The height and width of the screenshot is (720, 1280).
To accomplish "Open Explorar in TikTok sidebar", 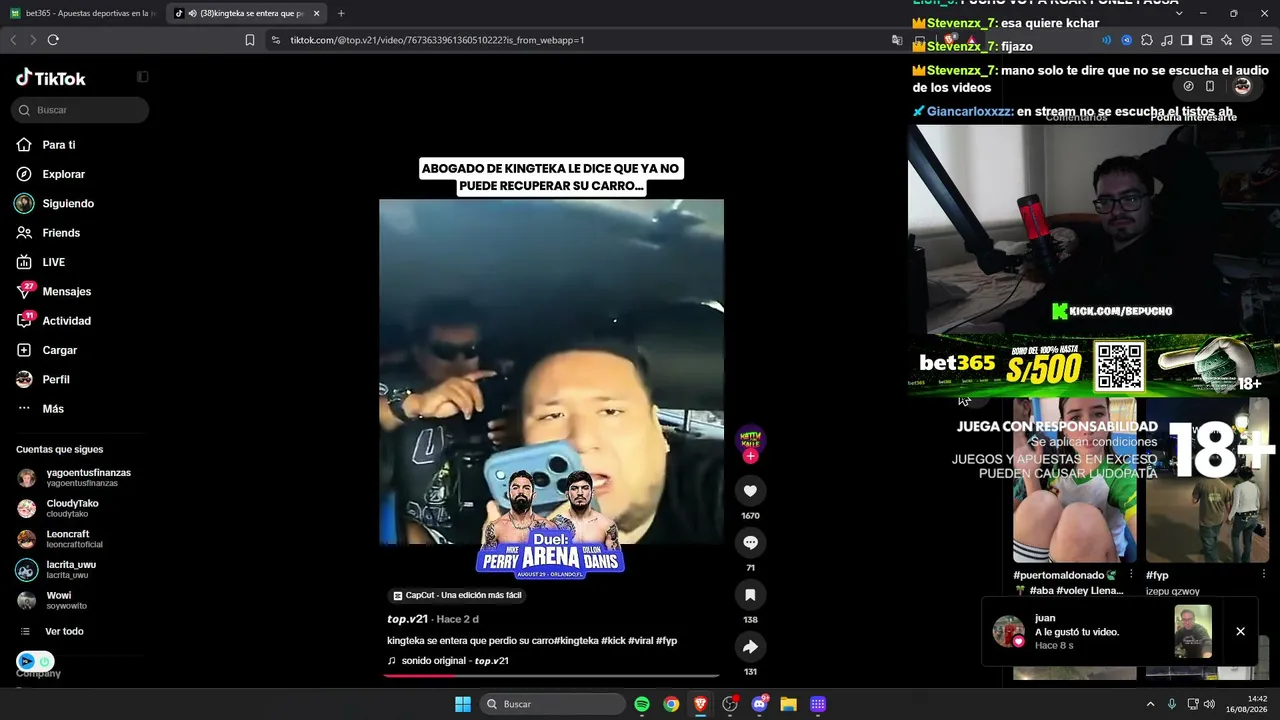I will (x=51, y=174).
